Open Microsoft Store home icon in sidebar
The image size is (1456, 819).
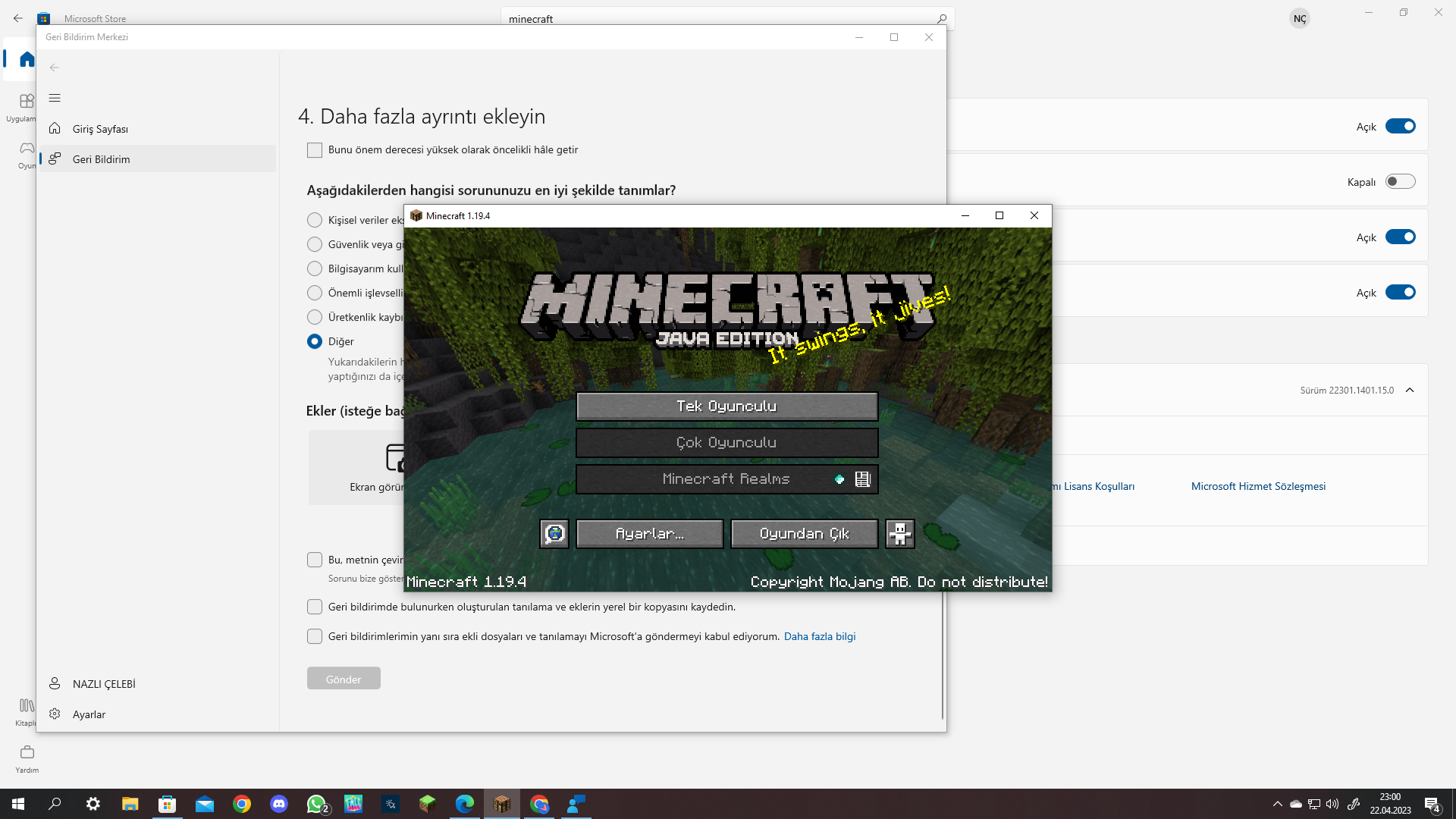[27, 59]
